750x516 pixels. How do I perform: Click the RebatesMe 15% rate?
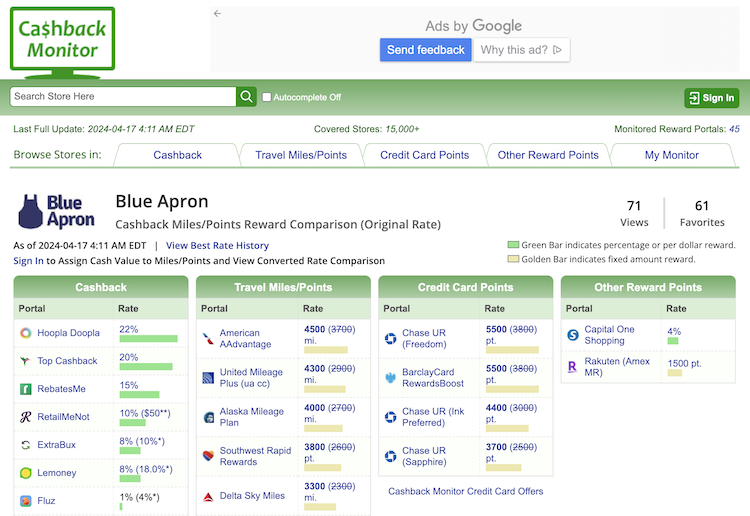pyautogui.click(x=129, y=385)
